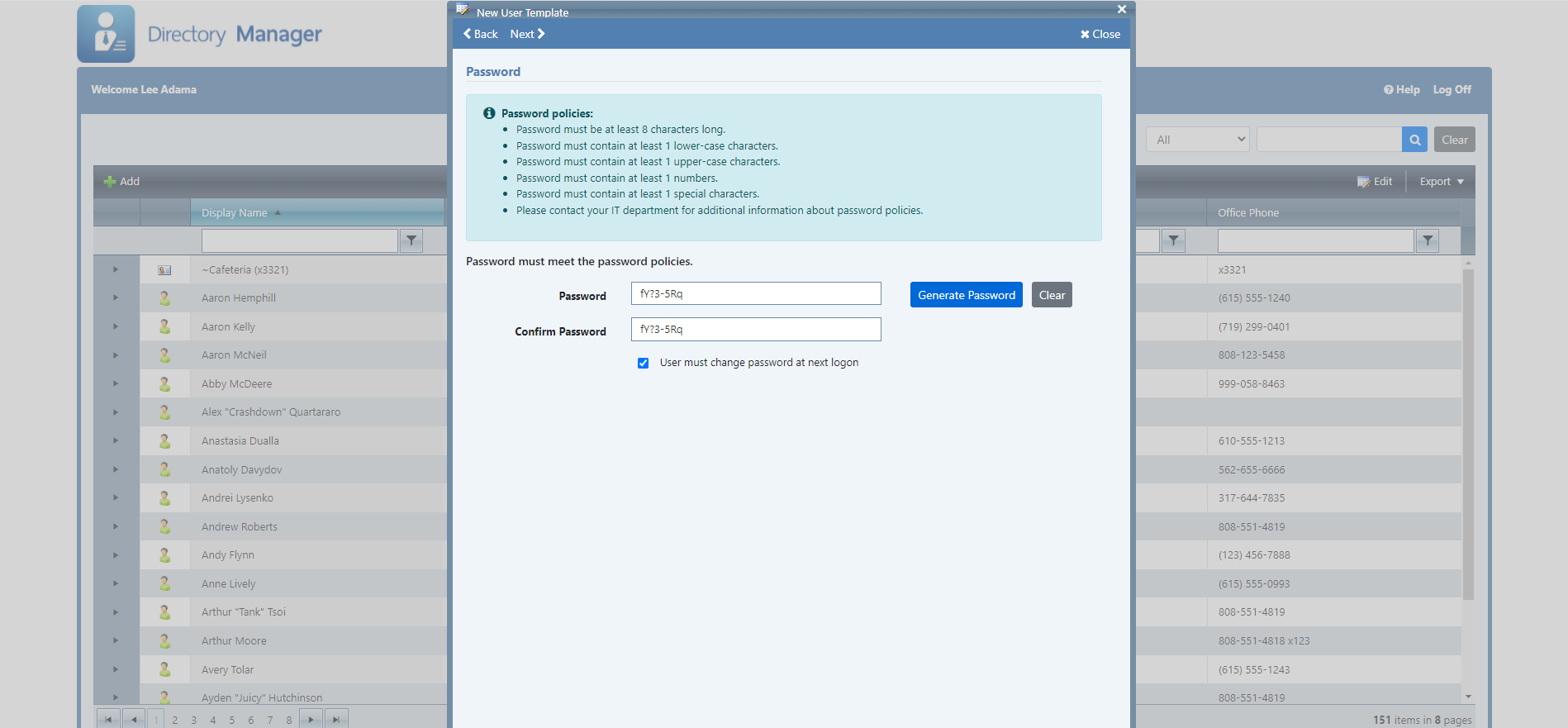Click the search magnifier button

pyautogui.click(x=1414, y=140)
